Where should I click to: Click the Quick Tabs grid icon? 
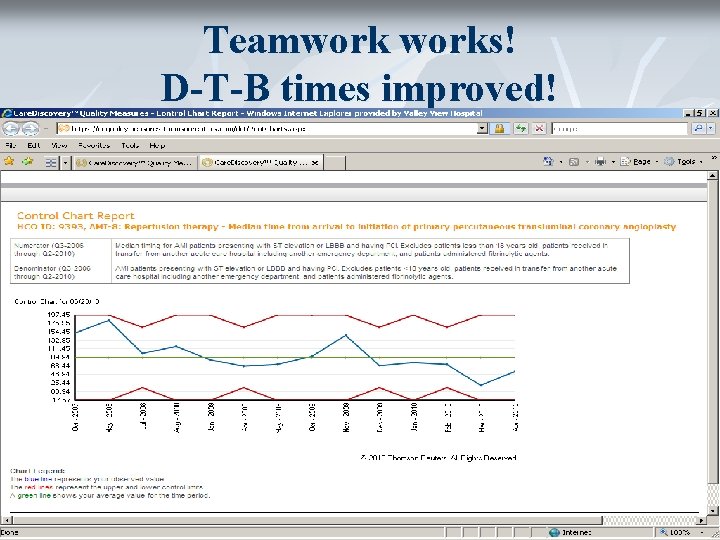51,163
